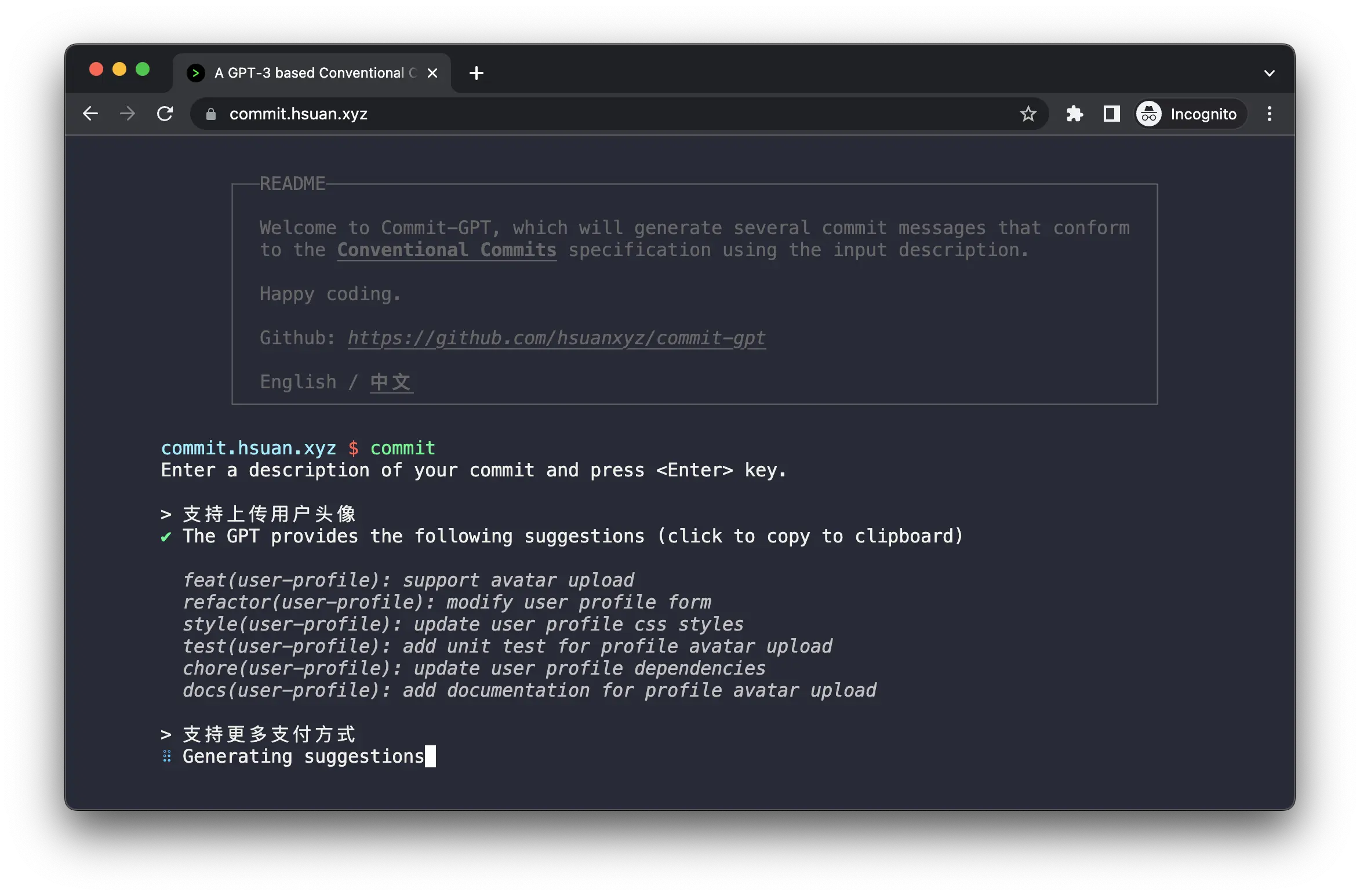Screen dimensions: 1360x896
Task: Expand the tab search chevron
Action: [x=1269, y=73]
